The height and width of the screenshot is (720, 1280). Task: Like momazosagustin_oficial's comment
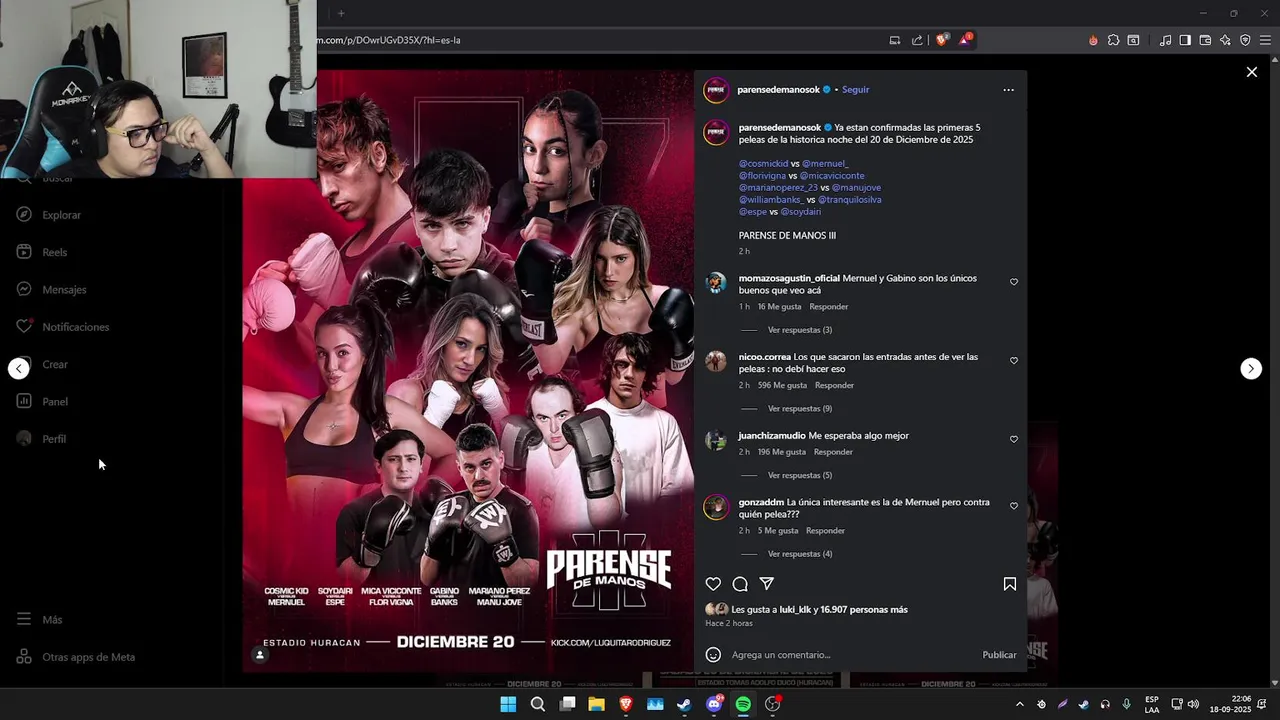[1014, 282]
